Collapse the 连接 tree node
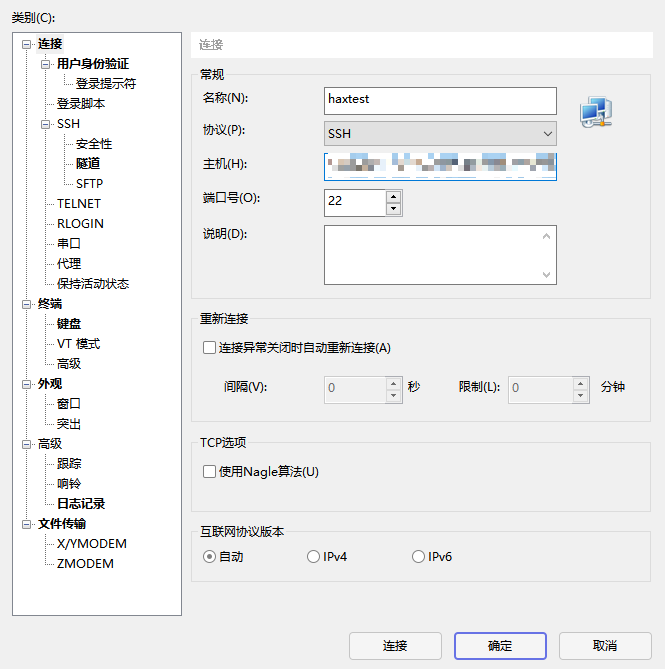 [26, 44]
